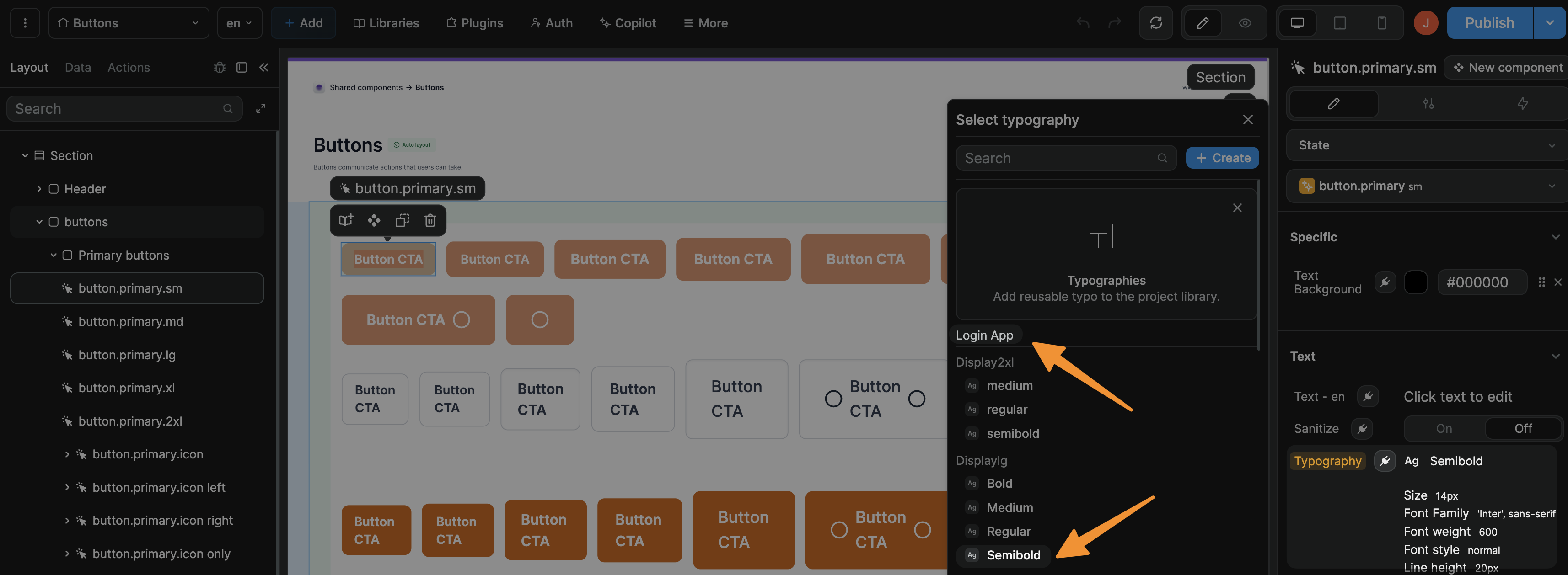Click the black text background color swatch
The height and width of the screenshot is (575, 1568).
(1415, 282)
